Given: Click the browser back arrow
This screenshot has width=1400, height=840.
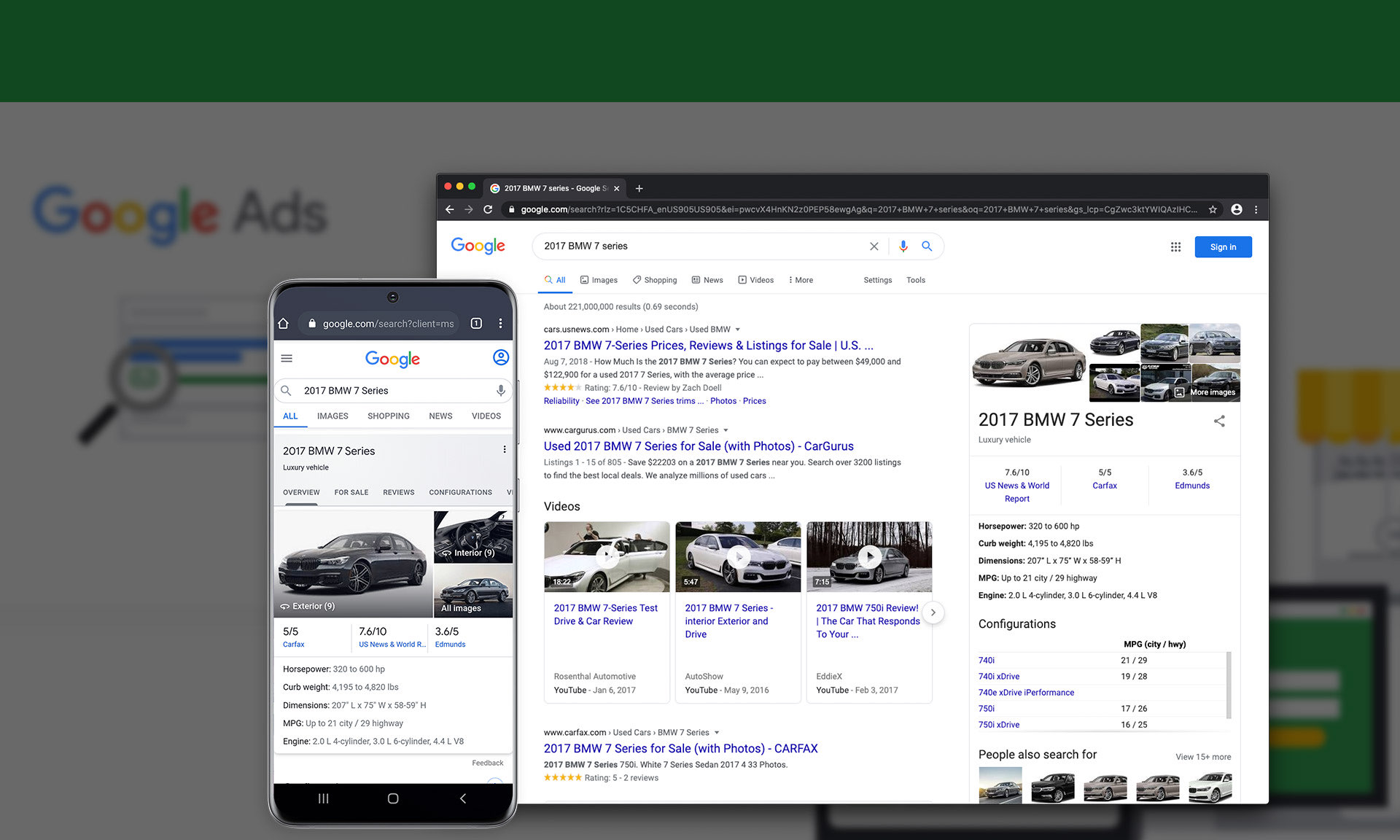Looking at the screenshot, I should pos(450,209).
